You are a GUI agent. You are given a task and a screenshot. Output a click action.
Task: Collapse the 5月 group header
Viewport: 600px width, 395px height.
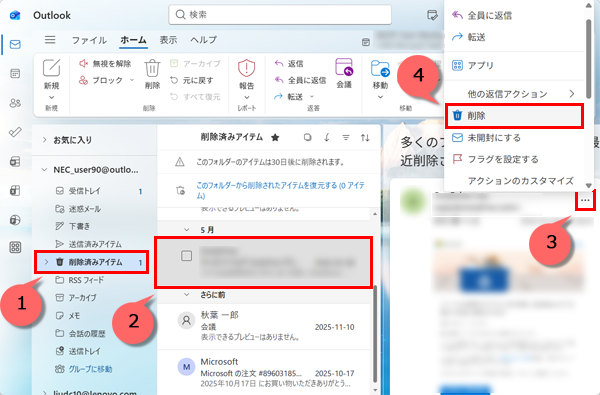(x=187, y=230)
